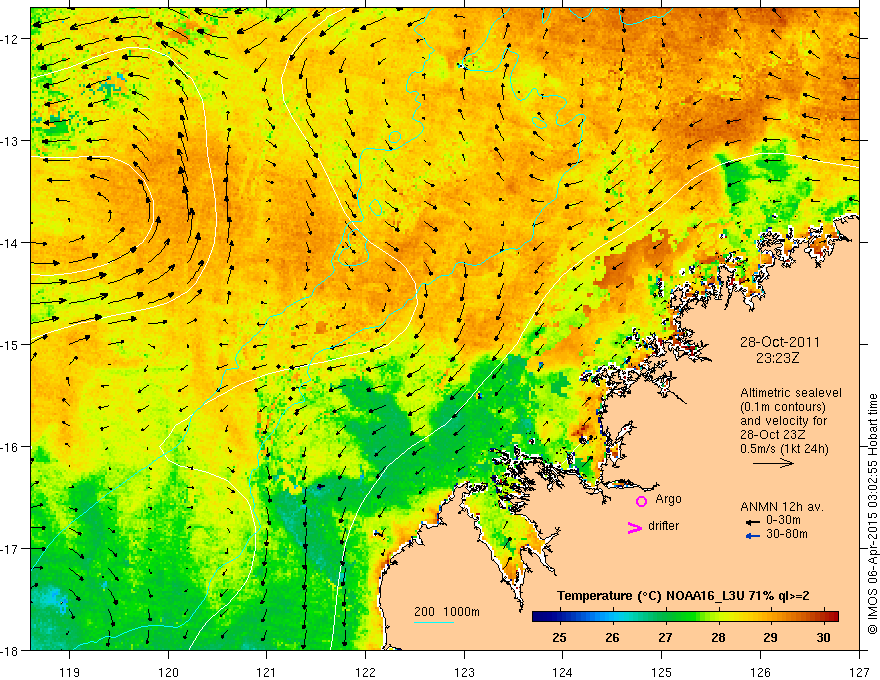The width and height of the screenshot is (880, 680).
Task: Click the latitude axis label -16
Action: click(11, 447)
